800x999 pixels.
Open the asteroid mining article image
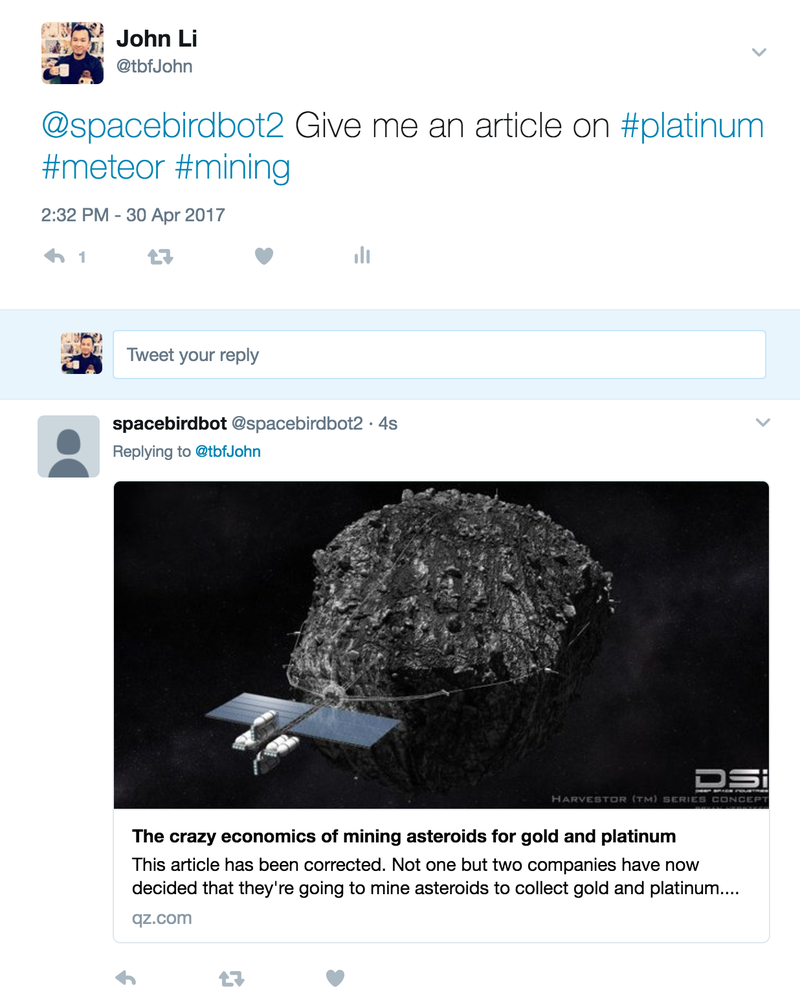tap(441, 645)
